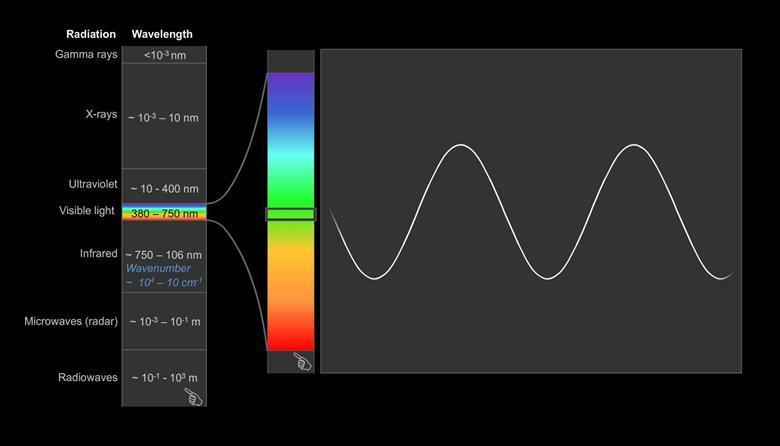Click the rainbow 380 – 750 nm band
The image size is (780, 446).
(x=164, y=213)
